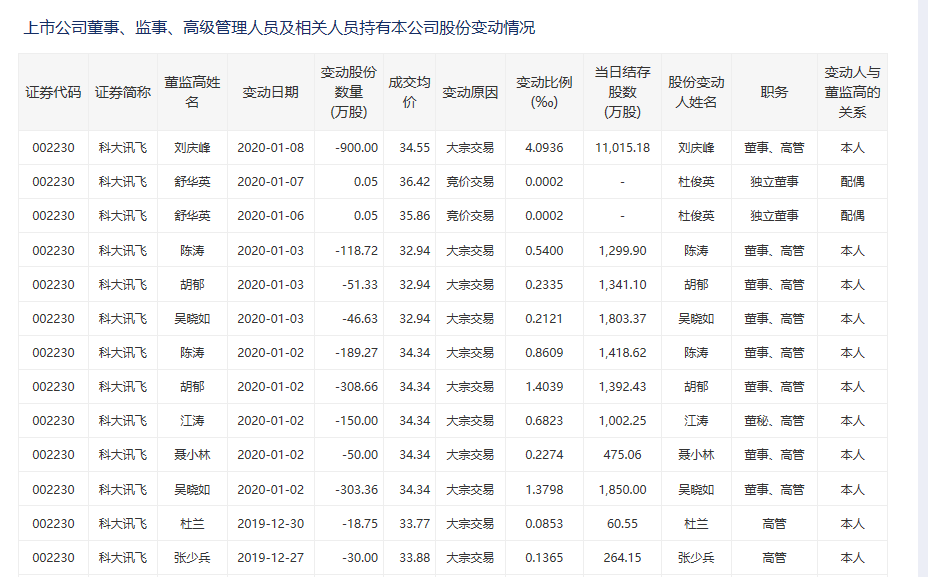The height and width of the screenshot is (577, 928).
Task: Click the 0.0853 change ratio cell
Action: 544,524
